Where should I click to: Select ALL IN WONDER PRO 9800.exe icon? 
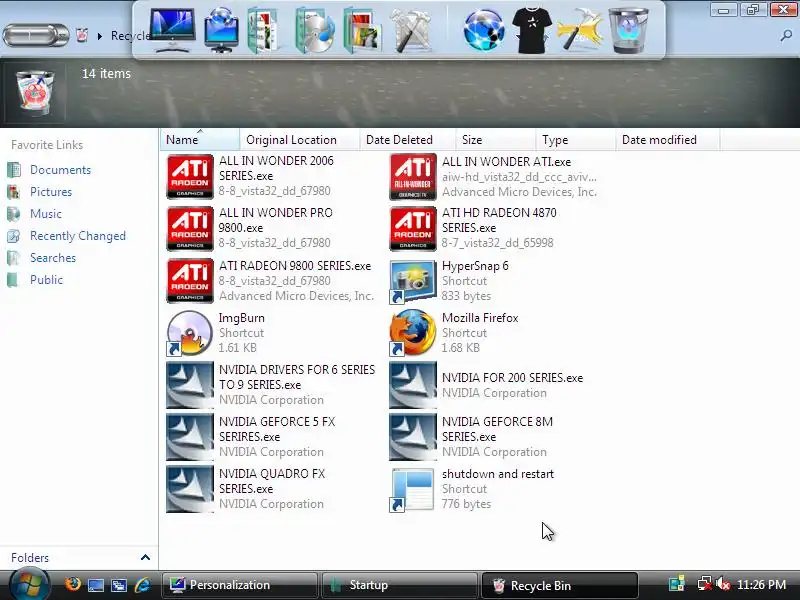tap(190, 229)
